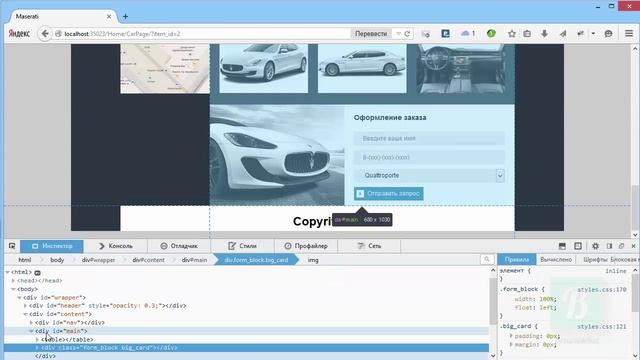Screen dimensions: 640x360
Task: Open the Вычислено computed sidebar tab
Action: click(x=556, y=260)
